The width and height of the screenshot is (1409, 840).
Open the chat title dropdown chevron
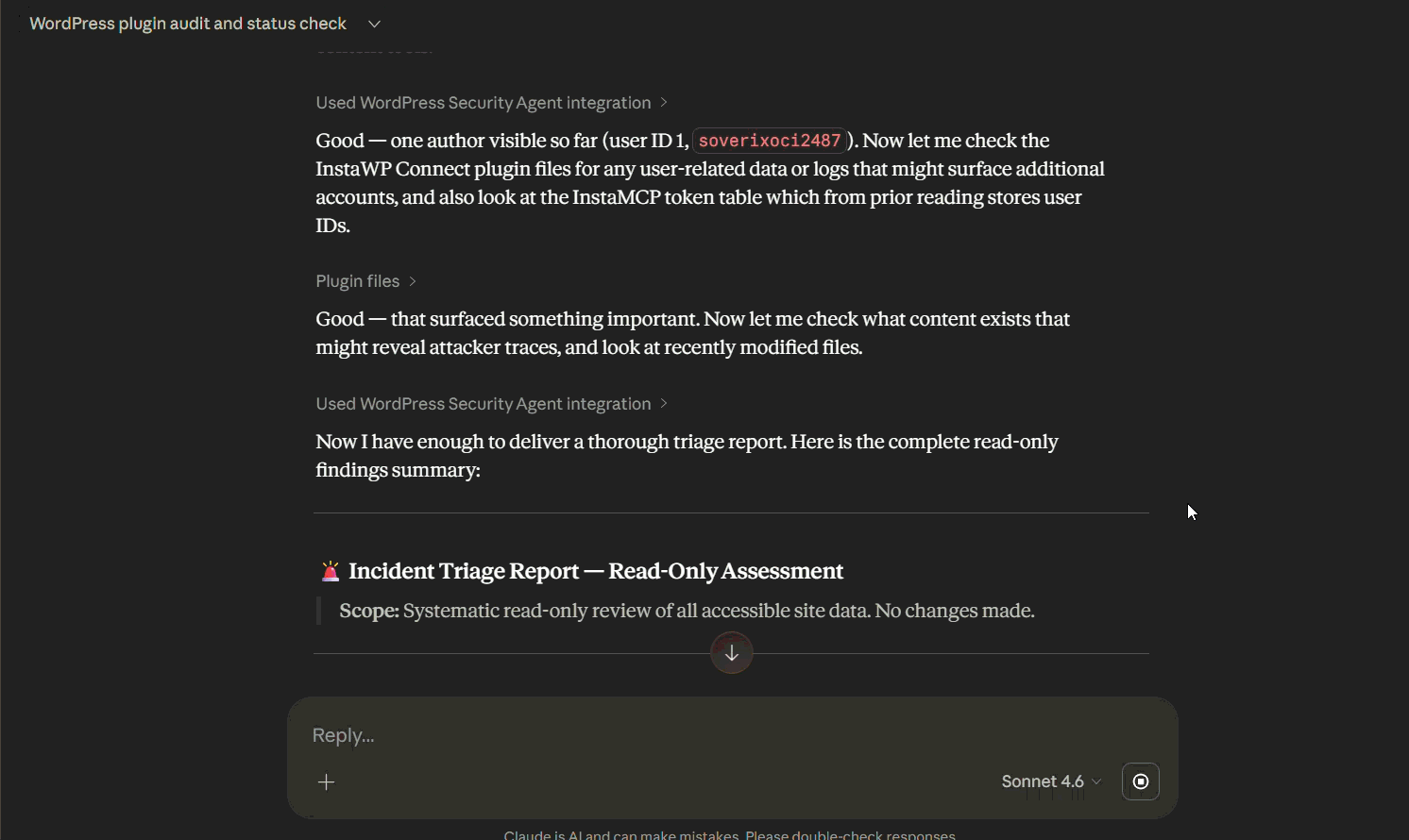pyautogui.click(x=374, y=24)
